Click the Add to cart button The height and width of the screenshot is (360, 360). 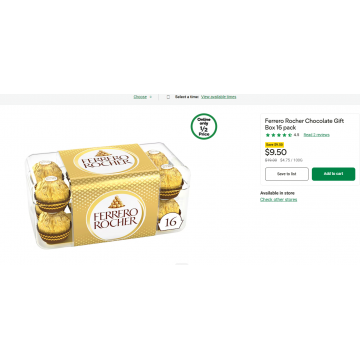pyautogui.click(x=333, y=174)
